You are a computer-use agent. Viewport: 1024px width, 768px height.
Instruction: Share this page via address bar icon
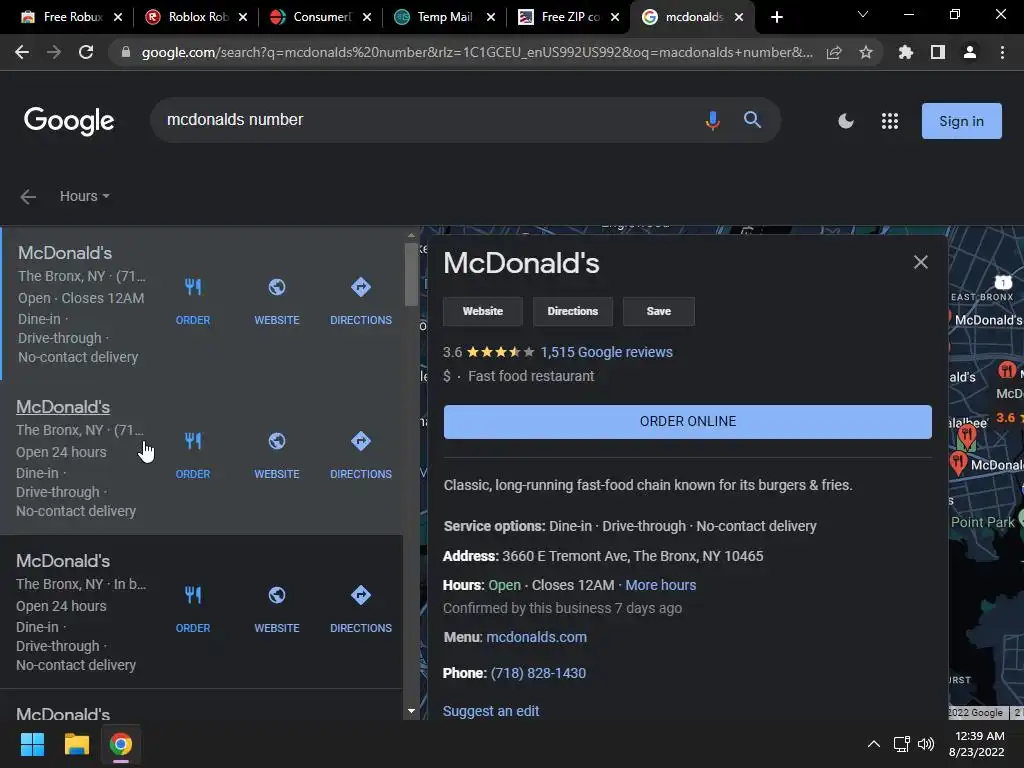coord(834,52)
